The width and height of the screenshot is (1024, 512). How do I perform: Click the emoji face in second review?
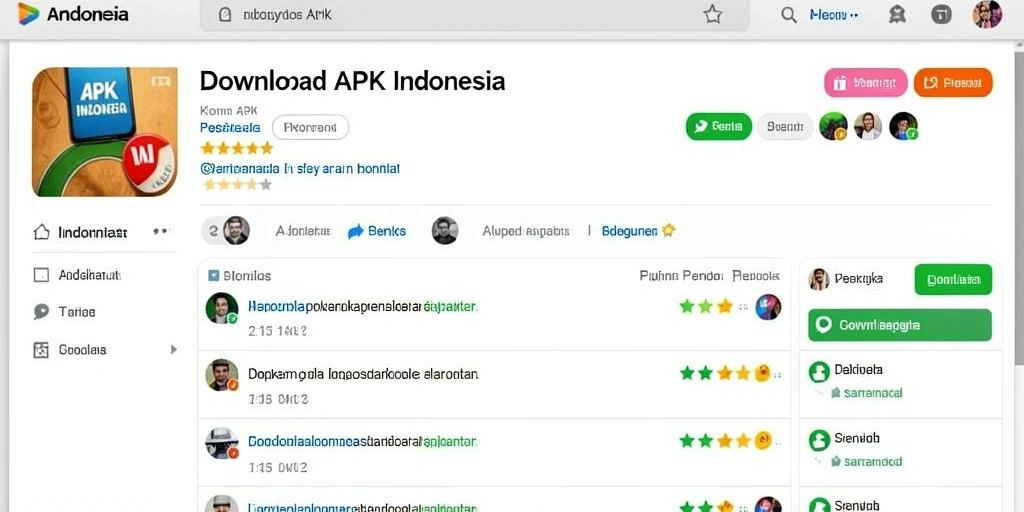(x=762, y=373)
